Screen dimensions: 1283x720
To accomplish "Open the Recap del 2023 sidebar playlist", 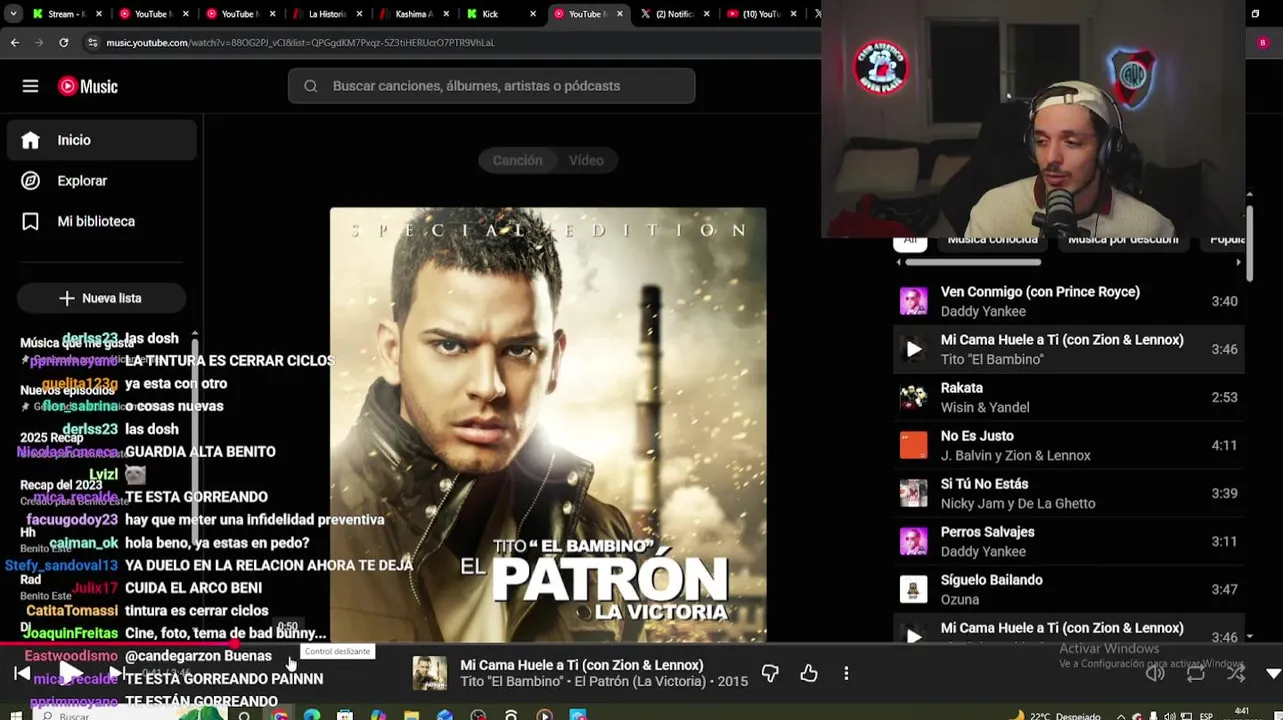I will point(60,485).
